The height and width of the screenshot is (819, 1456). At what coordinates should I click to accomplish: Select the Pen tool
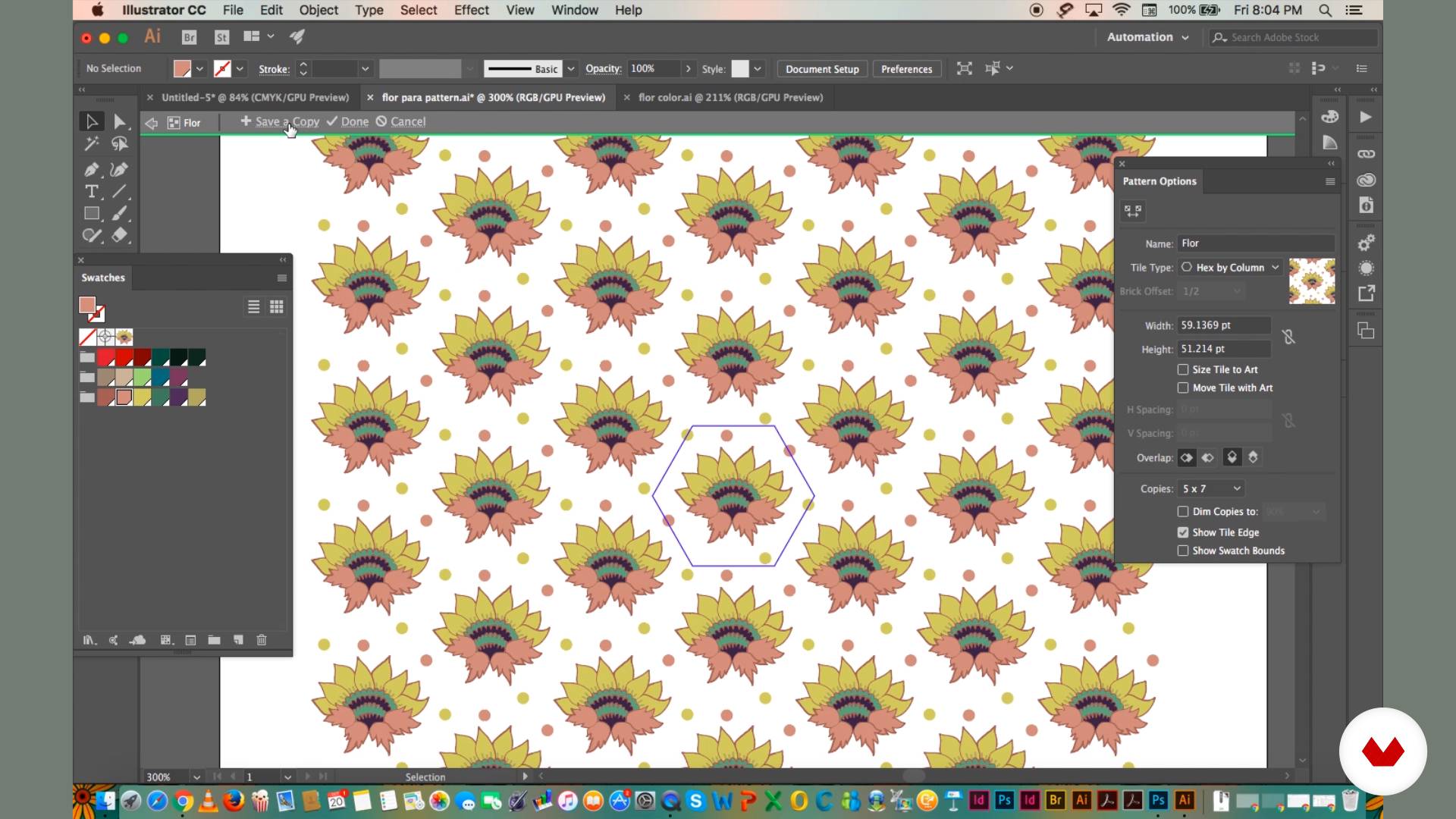tap(92, 169)
